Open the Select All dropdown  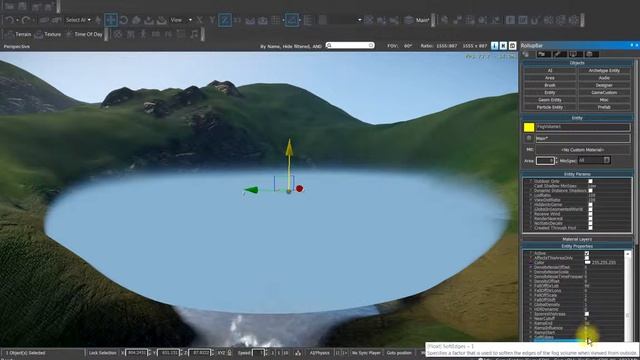tap(78, 20)
